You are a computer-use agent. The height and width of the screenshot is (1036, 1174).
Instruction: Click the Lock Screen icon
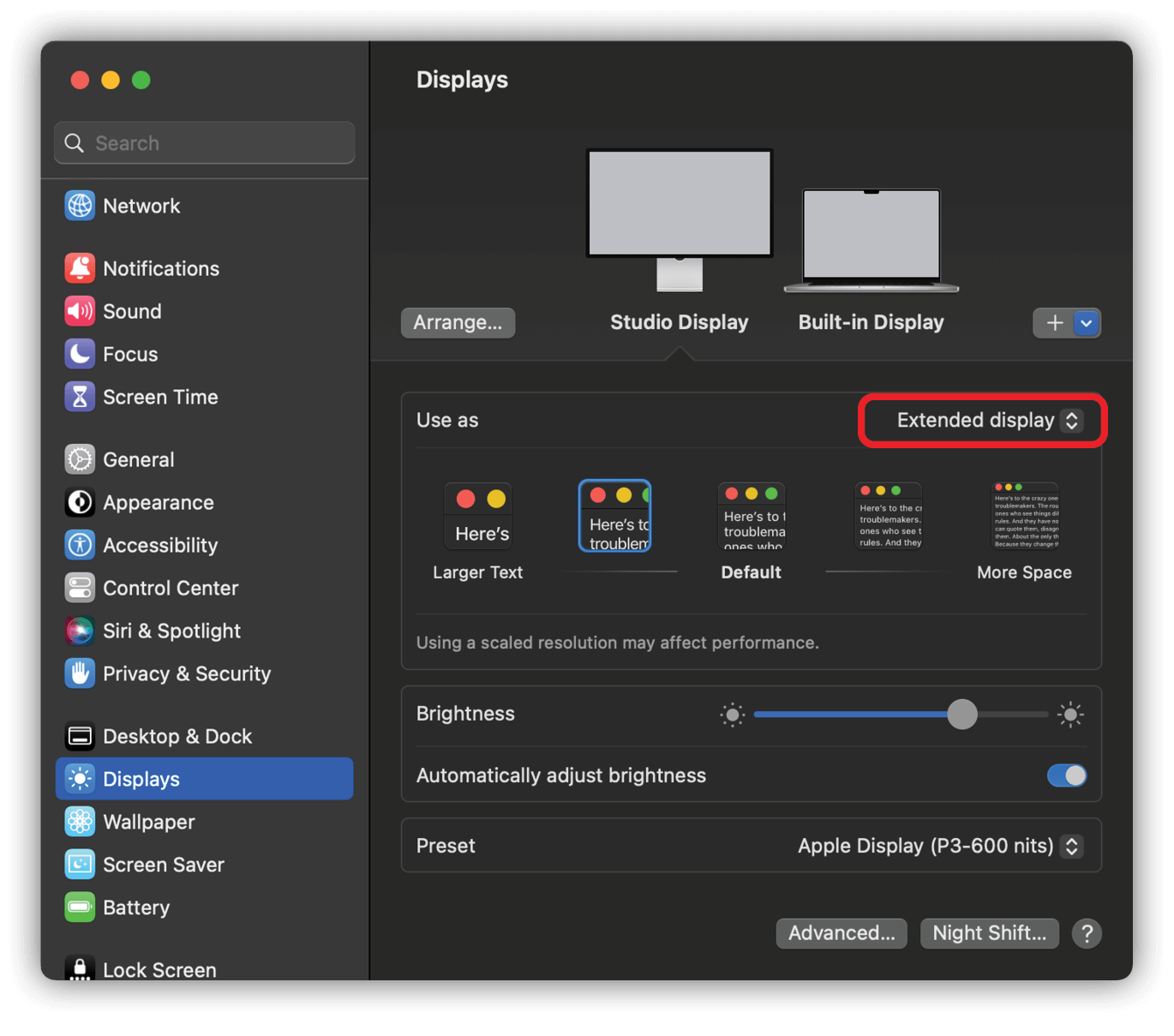point(80,968)
